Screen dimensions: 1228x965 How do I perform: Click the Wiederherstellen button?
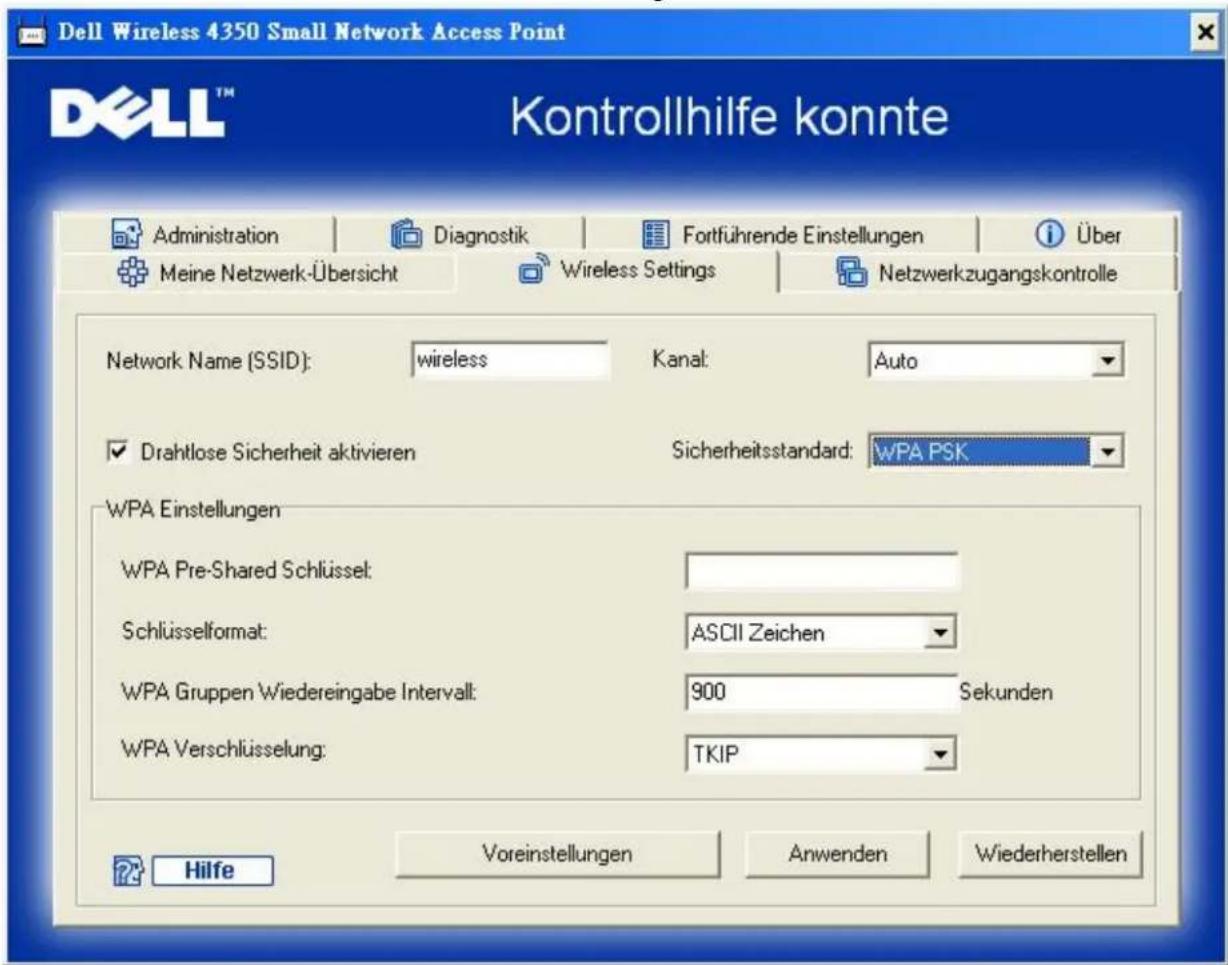[1050, 855]
